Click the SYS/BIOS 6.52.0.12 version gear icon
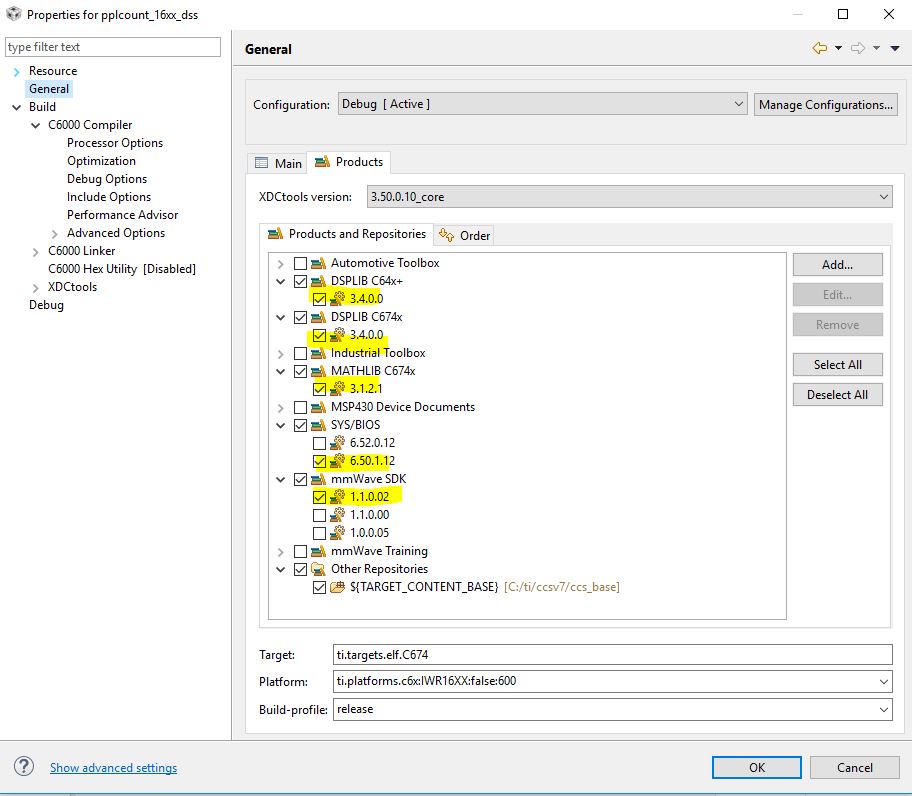 click(x=337, y=443)
